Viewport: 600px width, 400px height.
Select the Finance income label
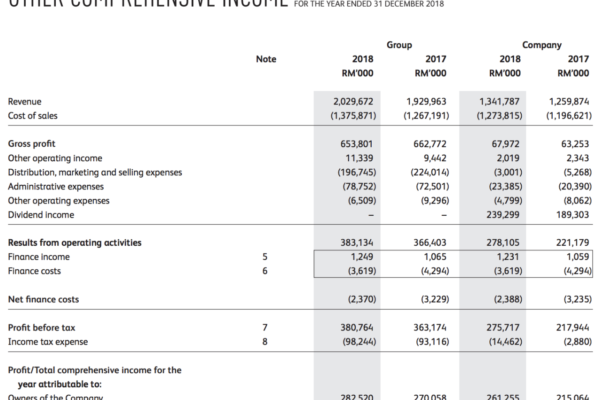[39, 257]
